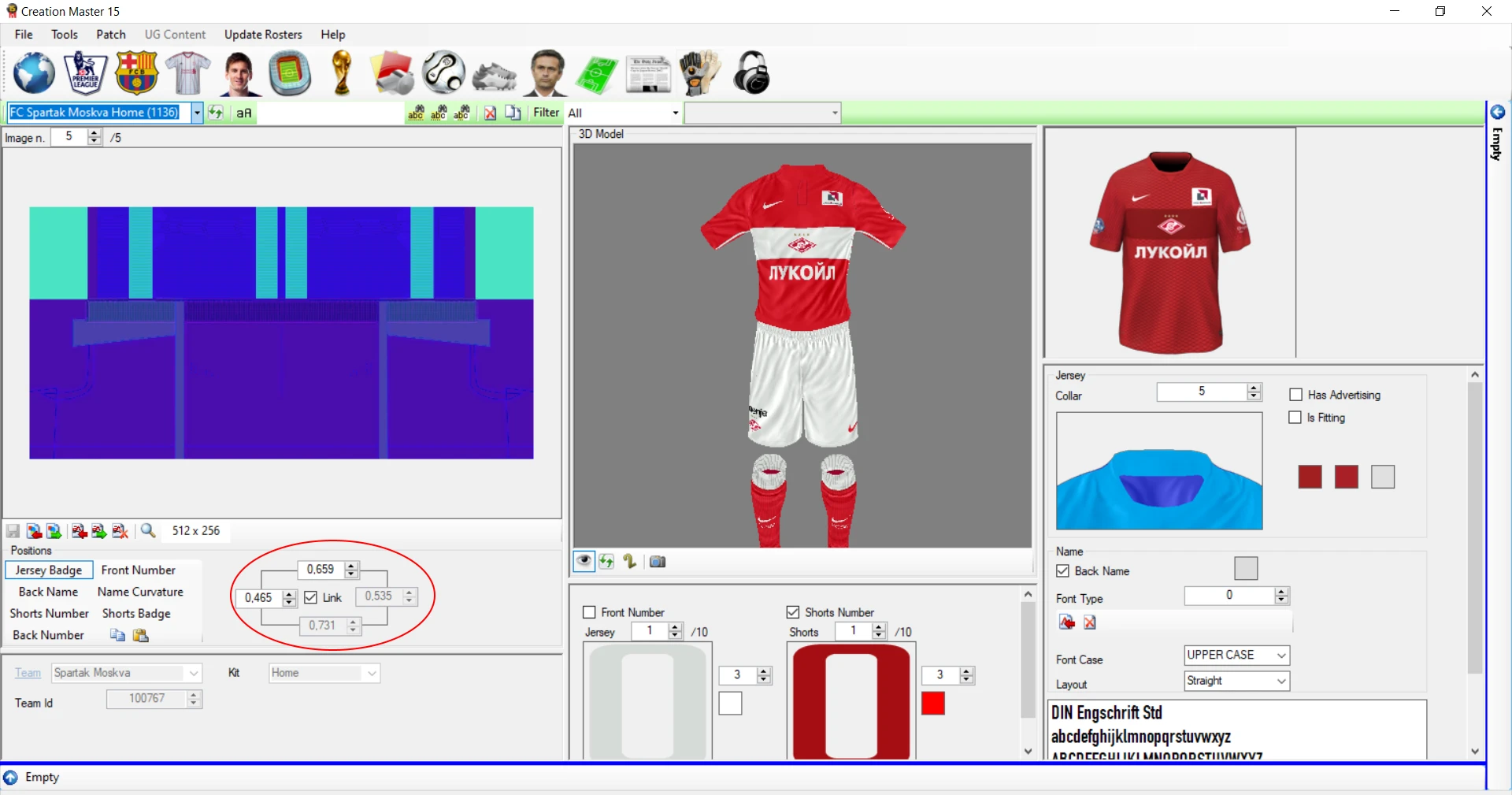The image size is (1512, 795).
Task: Open the goalkeeper Gloves editor icon
Action: point(699,73)
